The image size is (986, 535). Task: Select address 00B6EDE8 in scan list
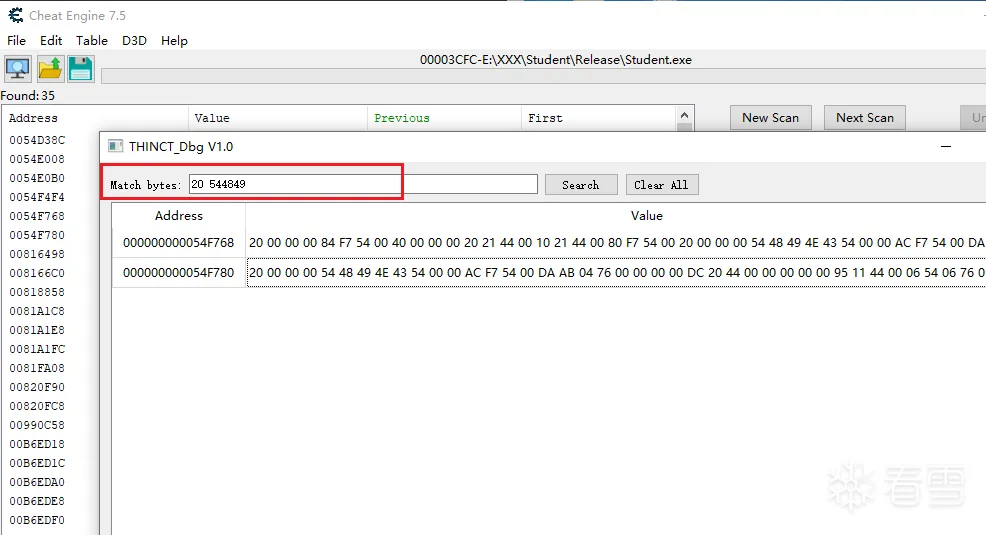coord(37,501)
